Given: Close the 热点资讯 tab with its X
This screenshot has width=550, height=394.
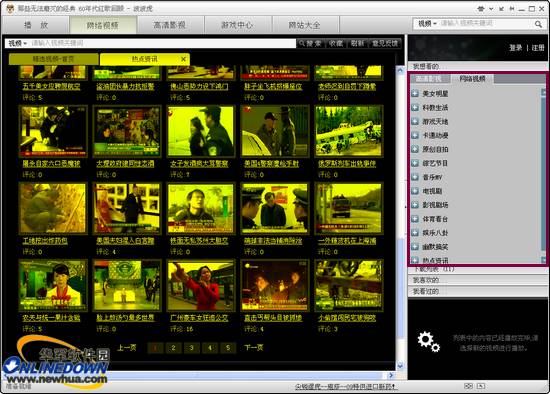Looking at the screenshot, I should 183,59.
